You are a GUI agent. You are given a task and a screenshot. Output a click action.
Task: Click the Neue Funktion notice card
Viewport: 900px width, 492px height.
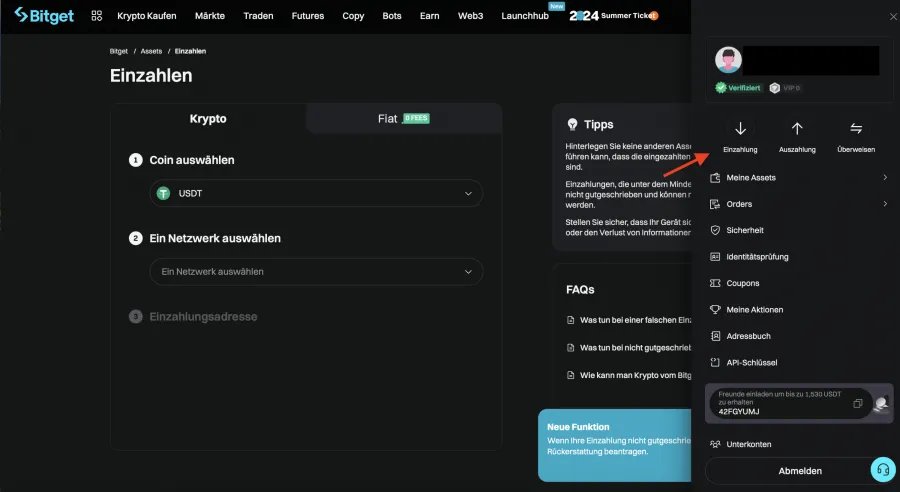point(615,445)
